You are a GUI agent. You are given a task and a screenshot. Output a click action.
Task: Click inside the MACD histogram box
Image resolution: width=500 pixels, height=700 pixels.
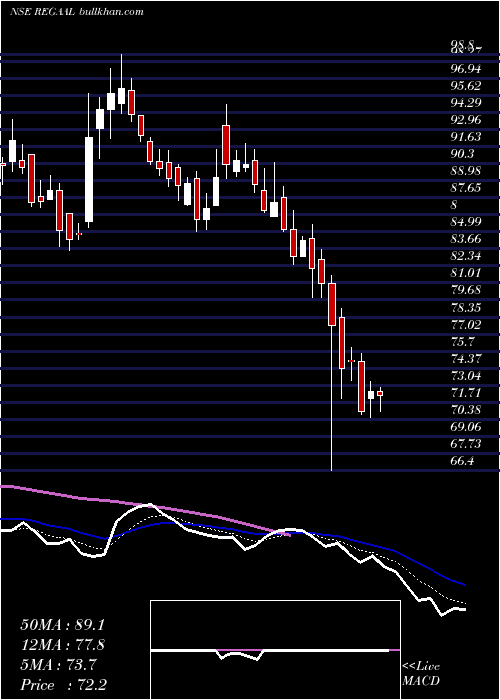coord(275,650)
